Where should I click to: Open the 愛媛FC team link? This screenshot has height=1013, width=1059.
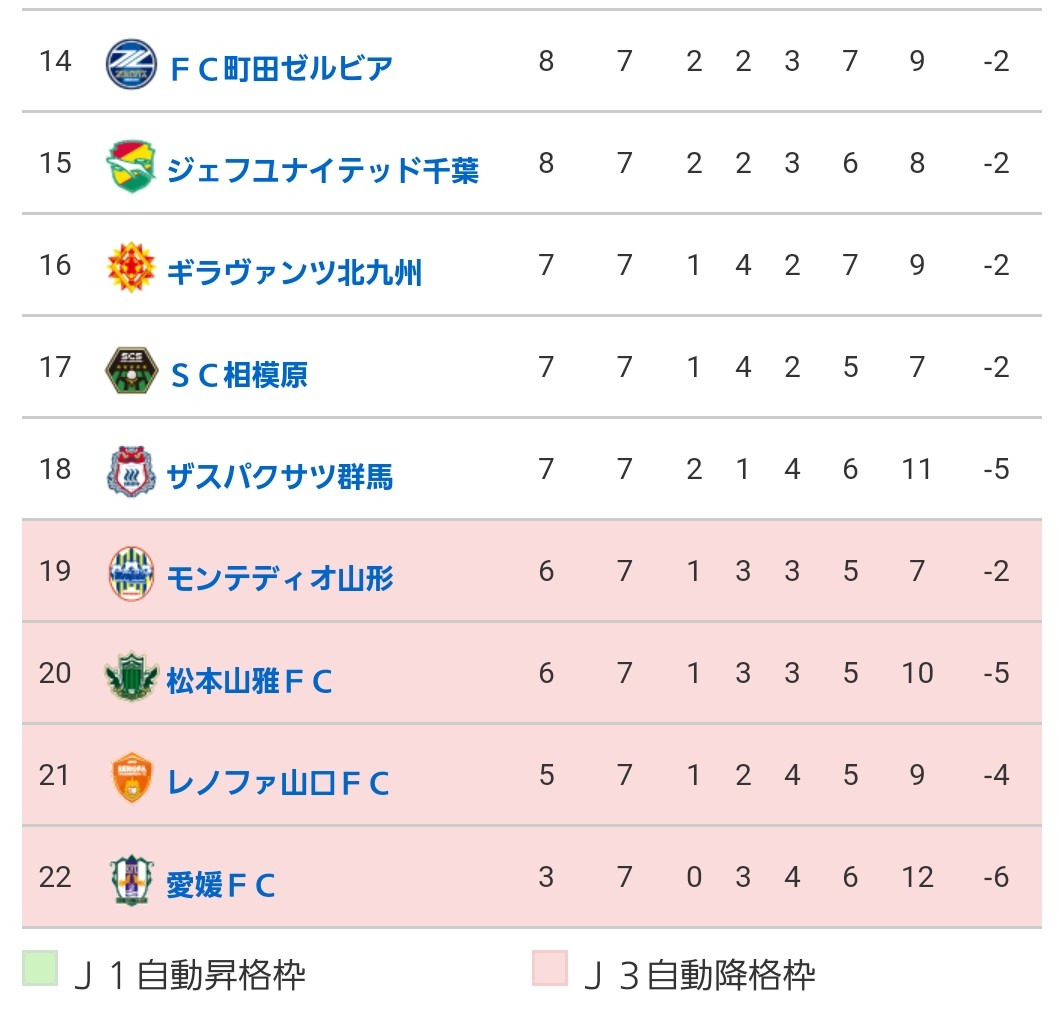tap(221, 885)
